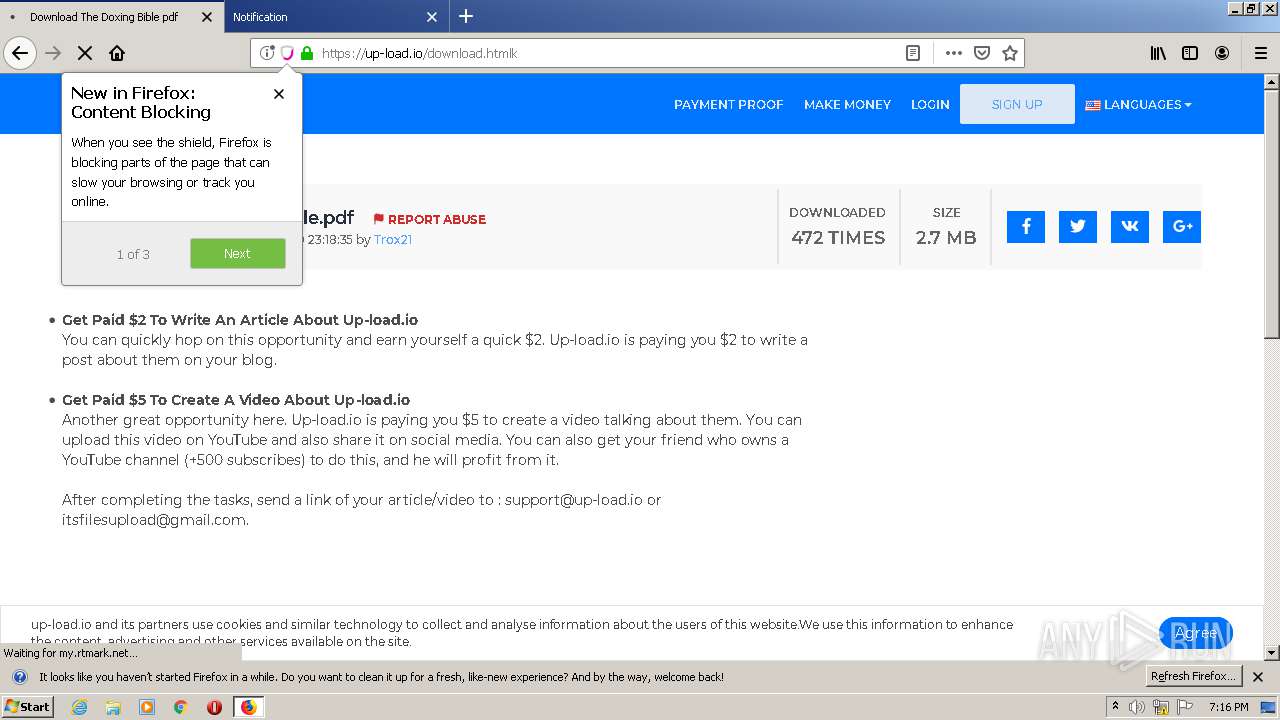Expand the LANGUAGES dropdown
Viewport: 1280px width, 720px height.
click(1138, 104)
